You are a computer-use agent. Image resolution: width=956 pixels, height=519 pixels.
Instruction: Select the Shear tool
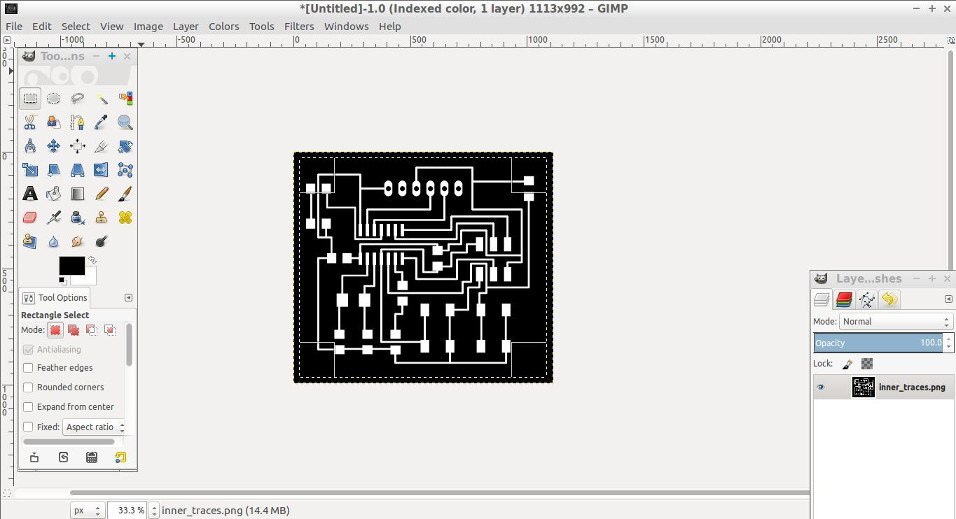pos(54,170)
